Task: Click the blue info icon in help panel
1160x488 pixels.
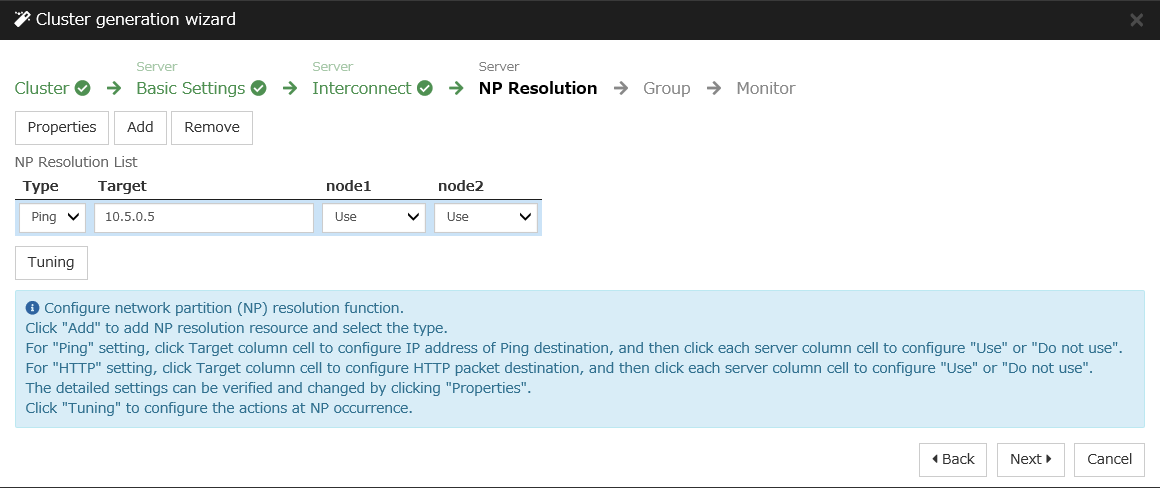Action: [32, 308]
